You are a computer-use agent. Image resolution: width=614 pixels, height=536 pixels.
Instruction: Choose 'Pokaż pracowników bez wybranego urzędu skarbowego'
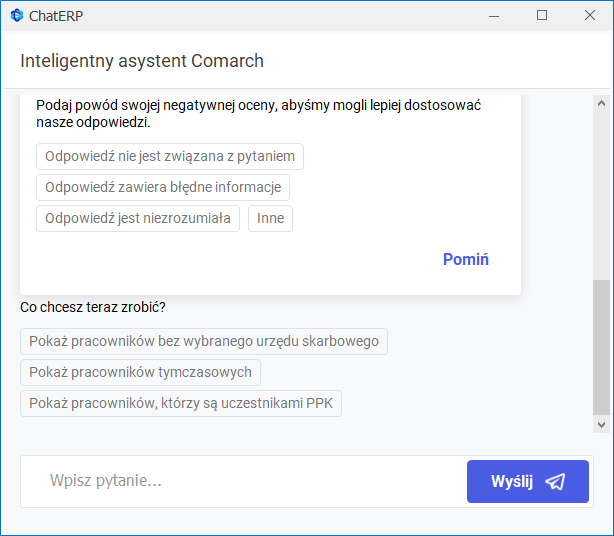point(204,341)
